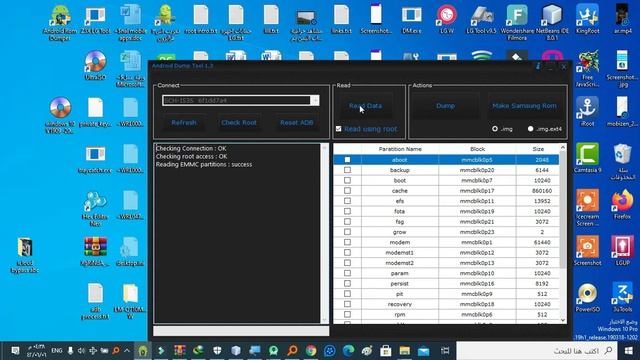Show hidden system tray icons chevron
The image size is (640, 360).
pyautogui.click(x=127, y=351)
